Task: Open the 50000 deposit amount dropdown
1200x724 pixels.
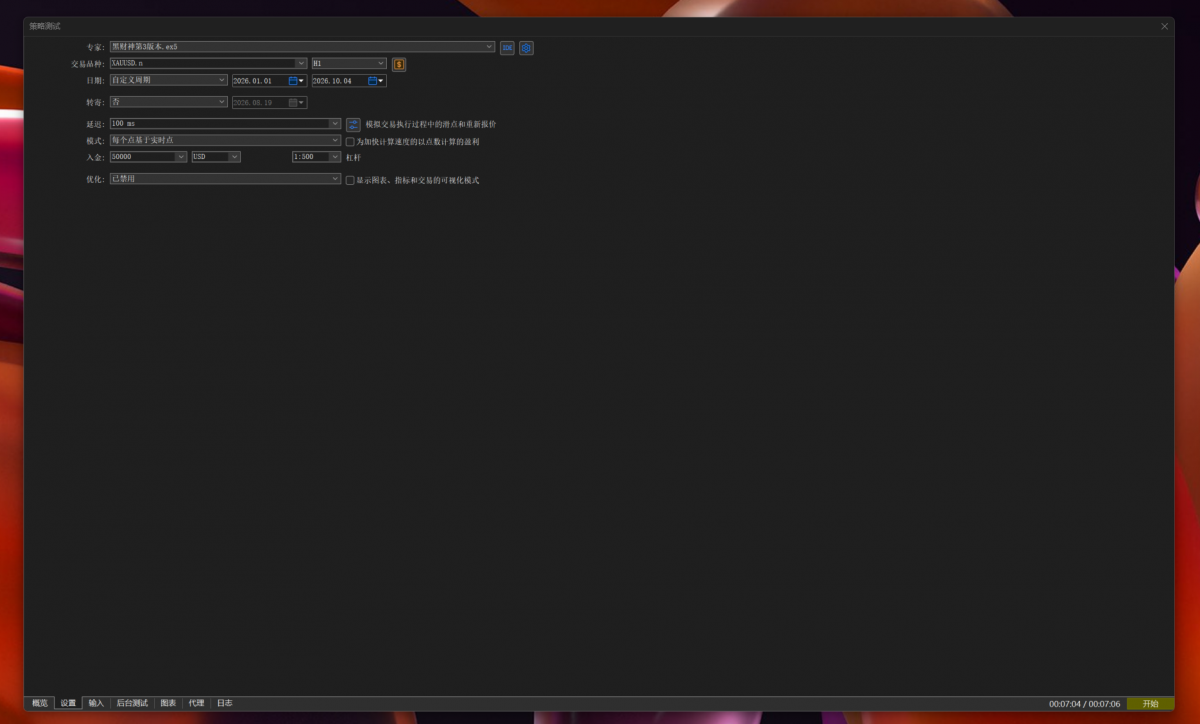Action: pyautogui.click(x=148, y=157)
